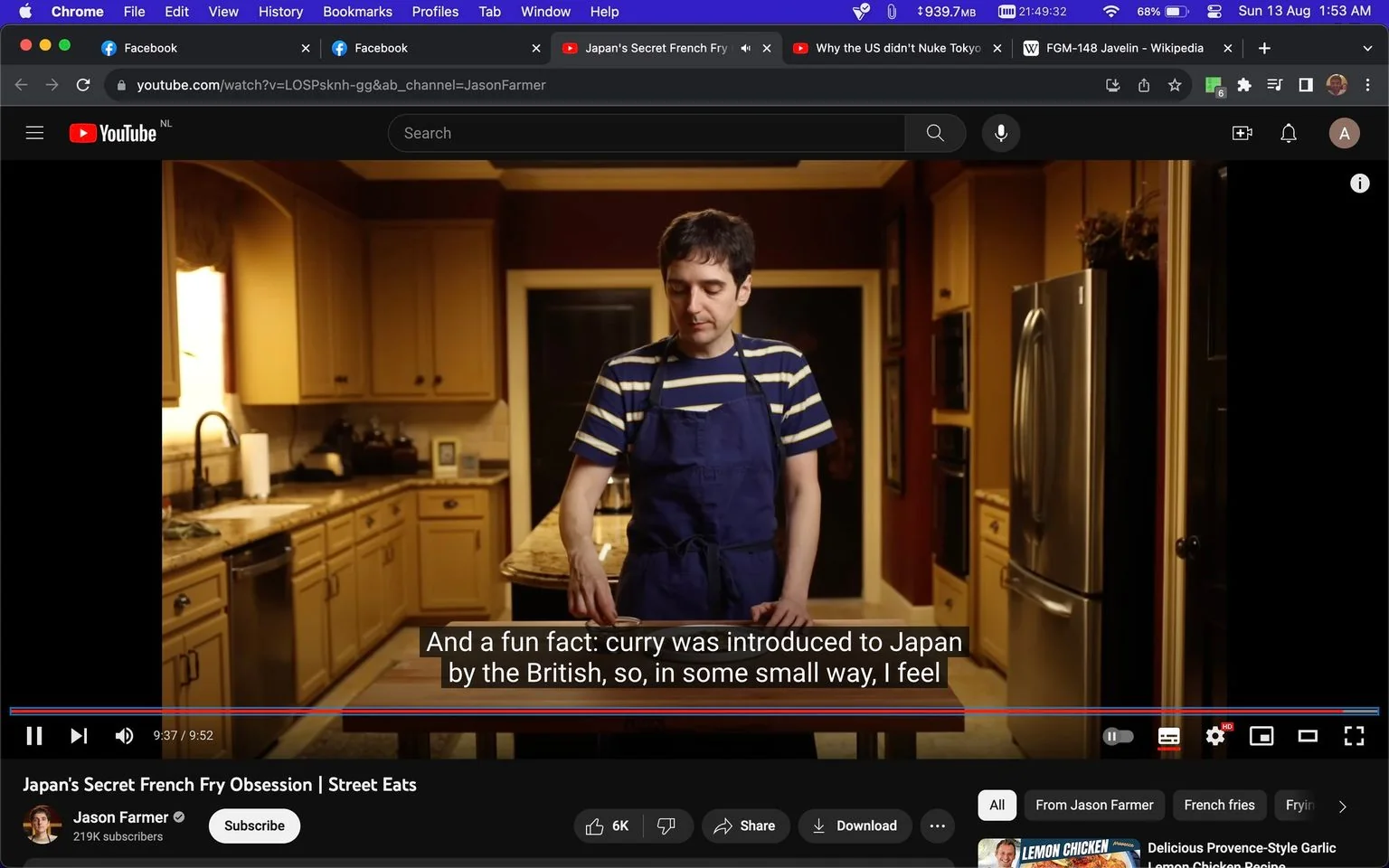
Task: Show video info cards icon
Action: [1359, 184]
